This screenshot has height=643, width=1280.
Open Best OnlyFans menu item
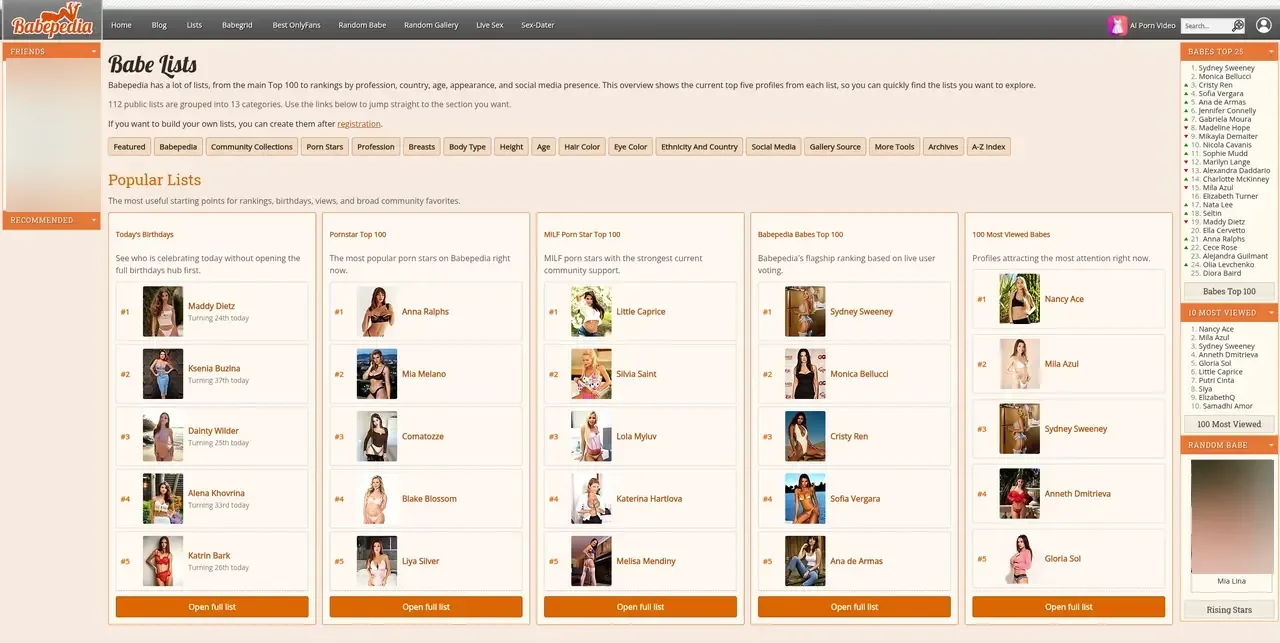pyautogui.click(x=296, y=25)
